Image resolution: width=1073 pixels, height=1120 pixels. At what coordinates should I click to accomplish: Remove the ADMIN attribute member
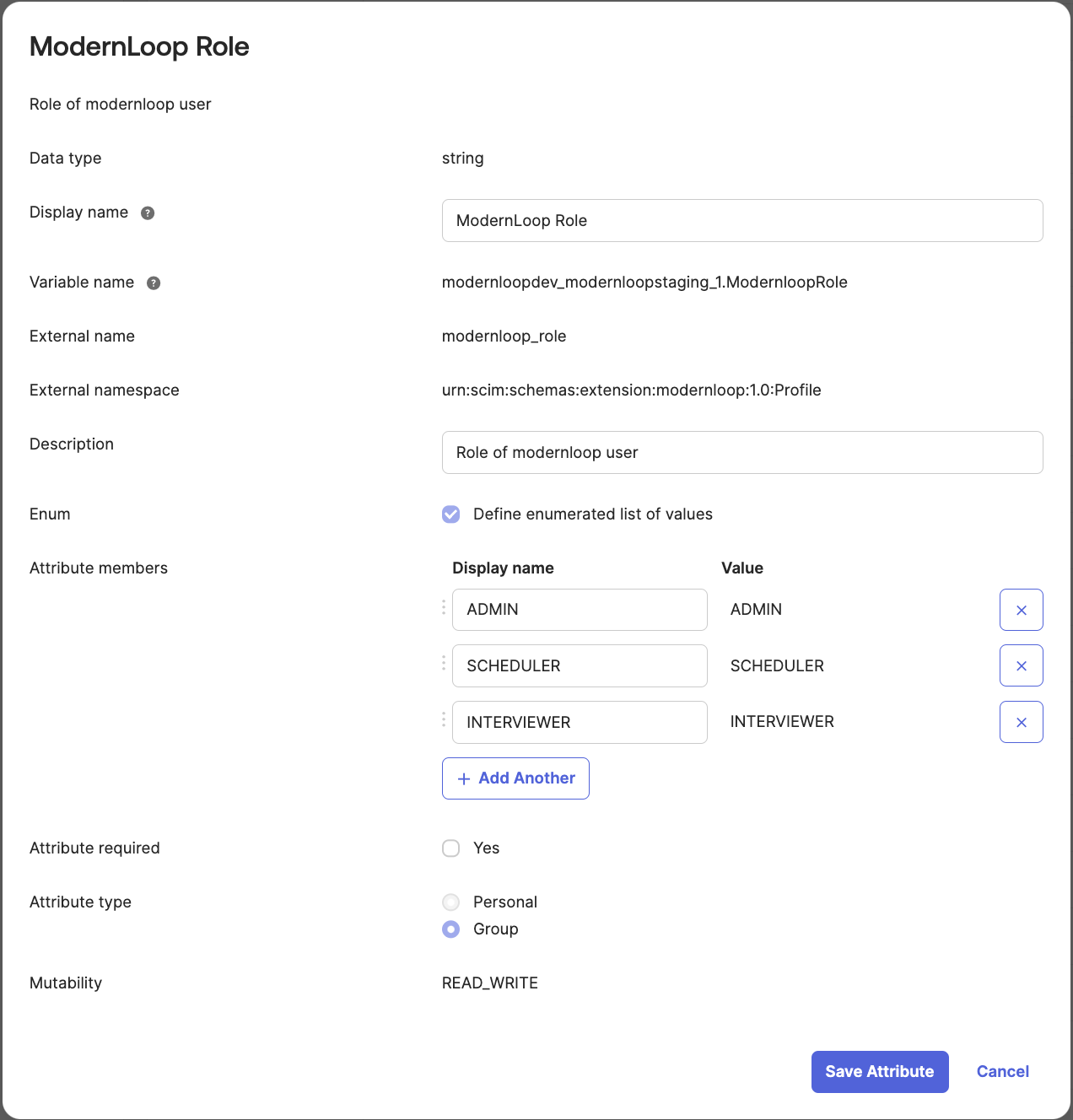click(1021, 610)
